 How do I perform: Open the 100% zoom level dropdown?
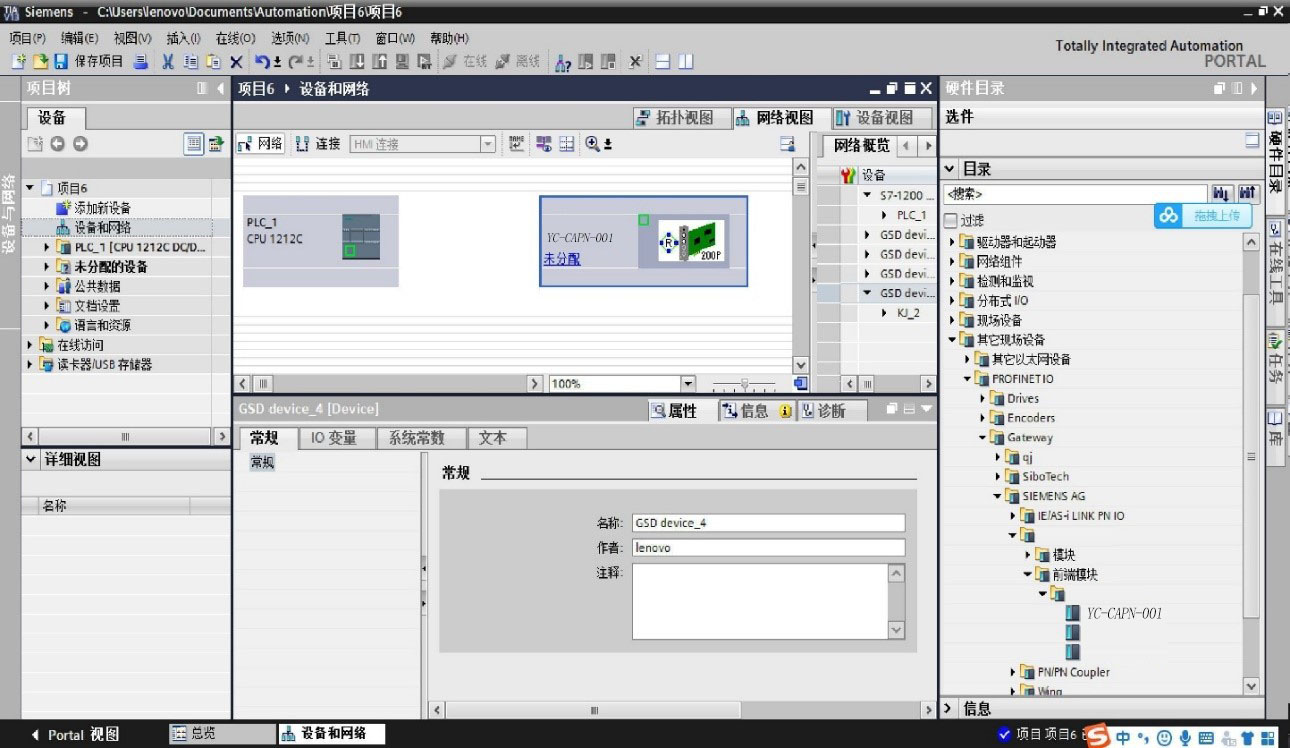(x=687, y=384)
